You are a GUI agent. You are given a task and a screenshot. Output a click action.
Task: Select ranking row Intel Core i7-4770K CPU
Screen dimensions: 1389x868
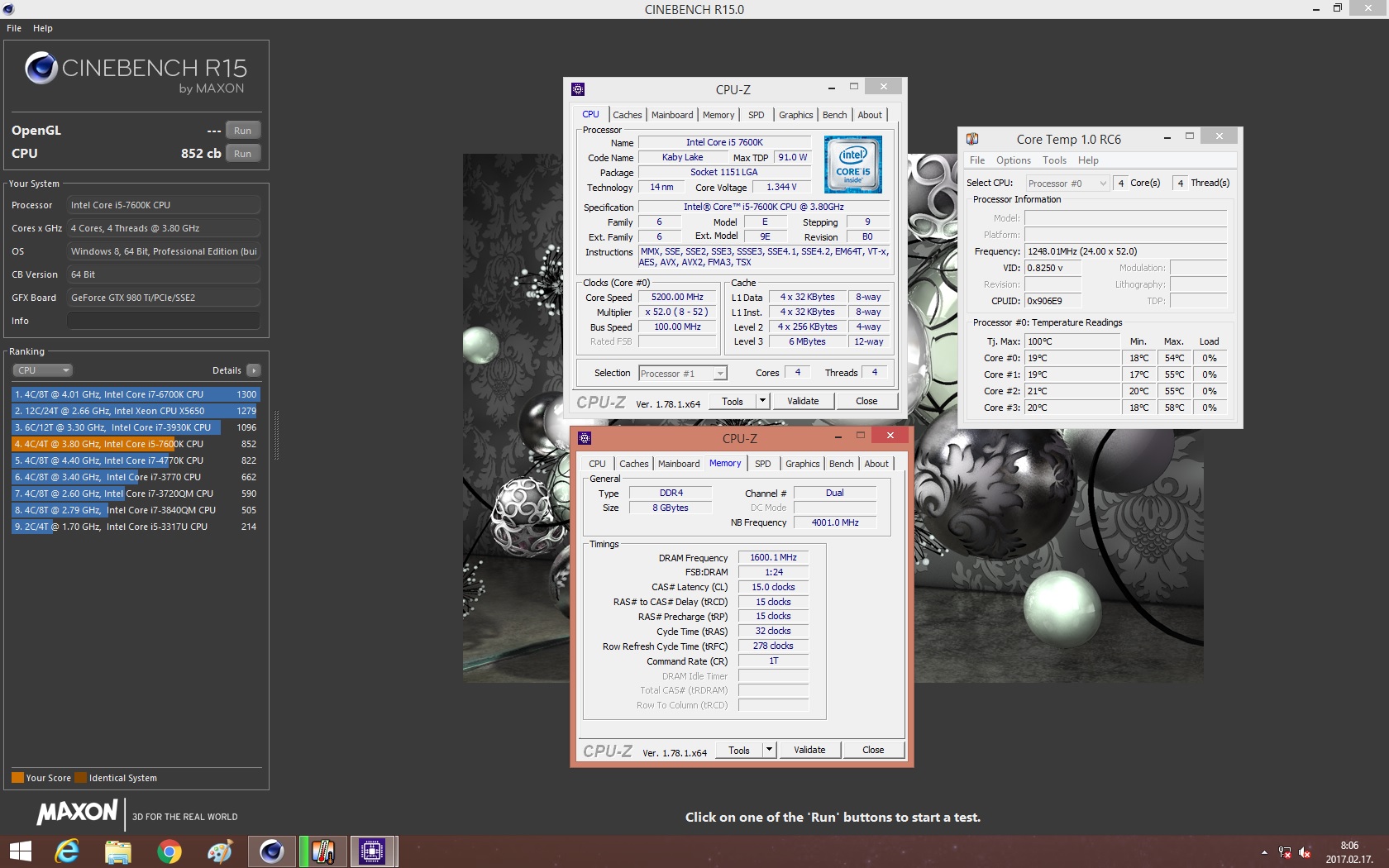pyautogui.click(x=136, y=460)
